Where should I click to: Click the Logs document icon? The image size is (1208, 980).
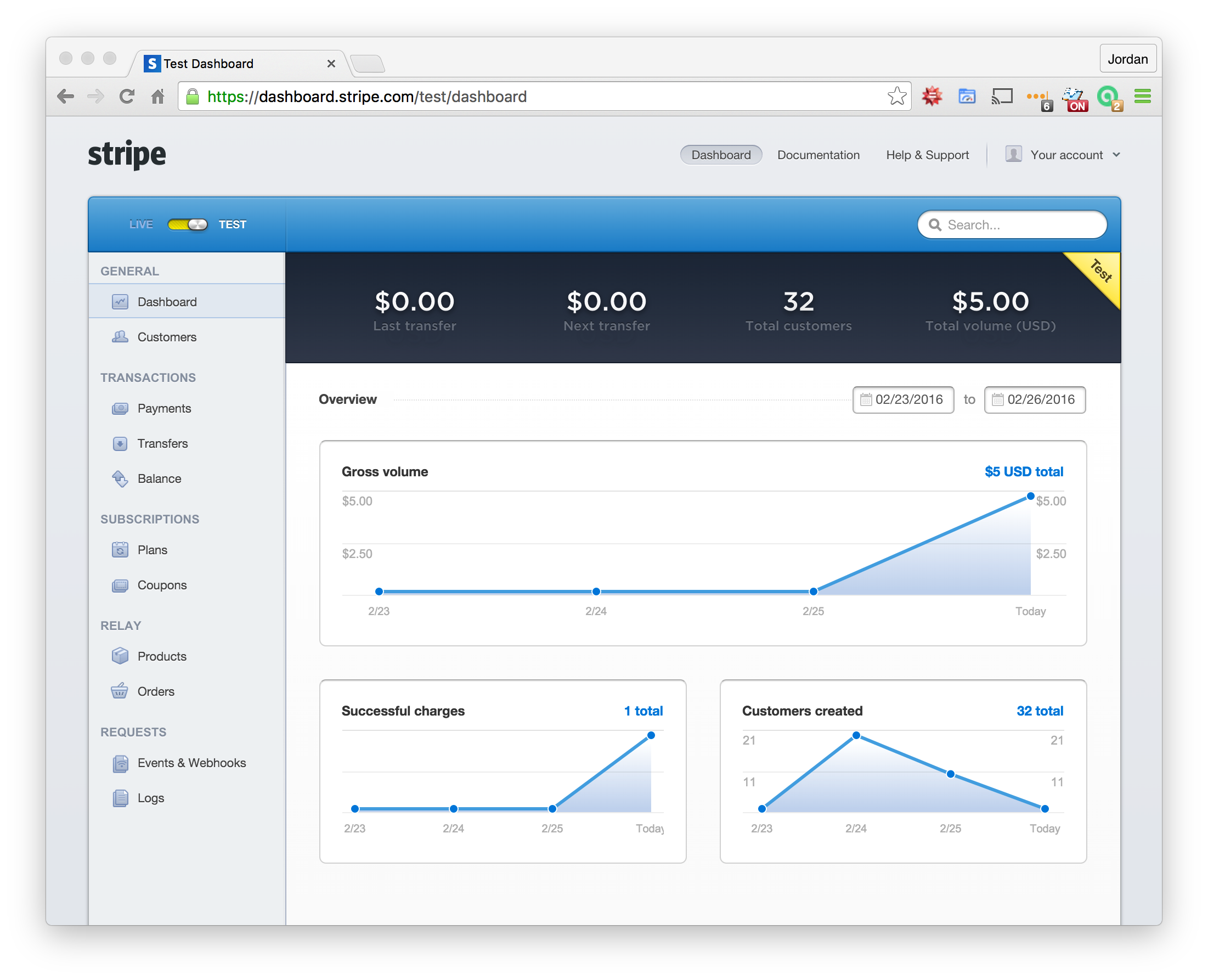120,798
